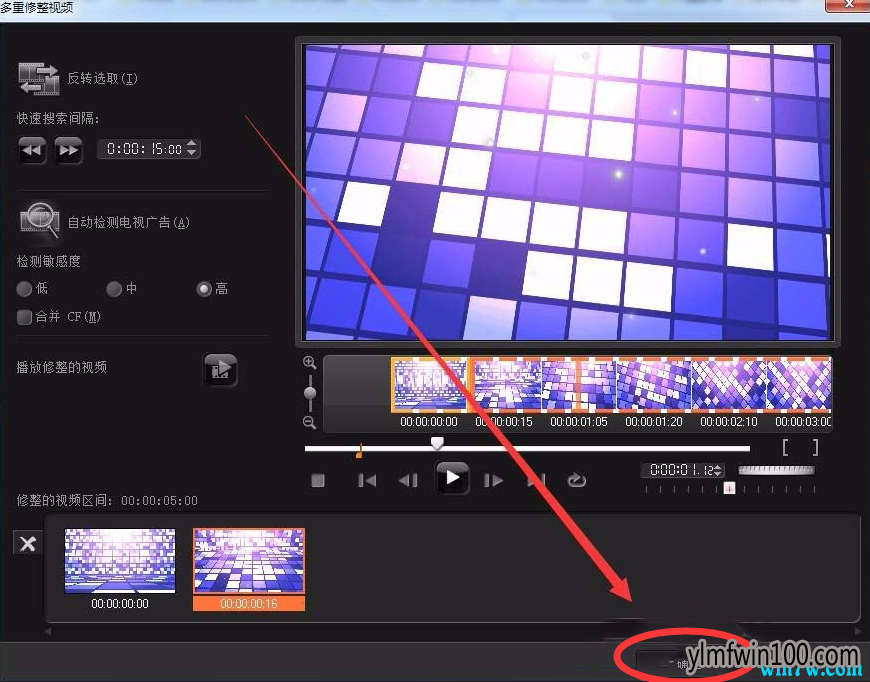Stop the preview playback

pos(318,480)
